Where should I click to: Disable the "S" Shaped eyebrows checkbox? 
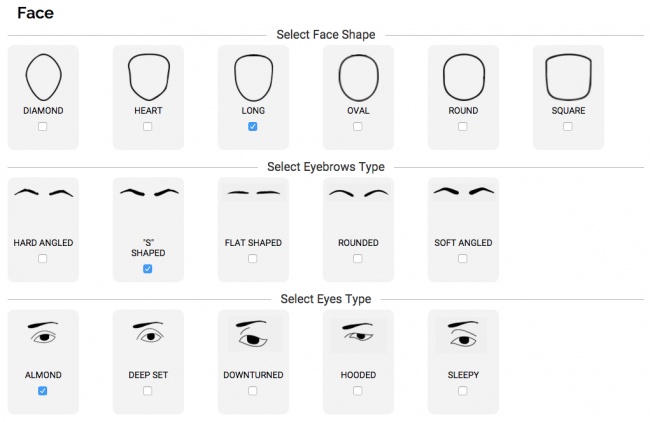point(147,269)
